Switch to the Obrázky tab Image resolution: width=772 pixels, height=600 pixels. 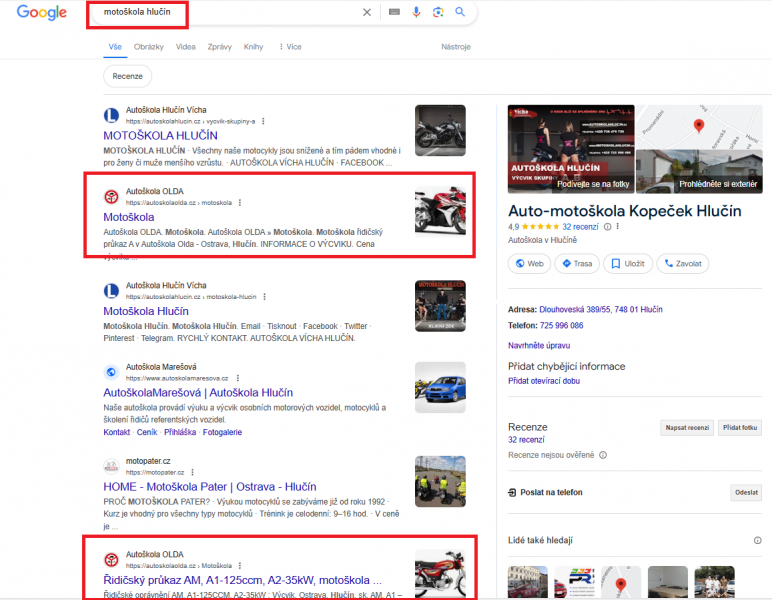coord(149,47)
